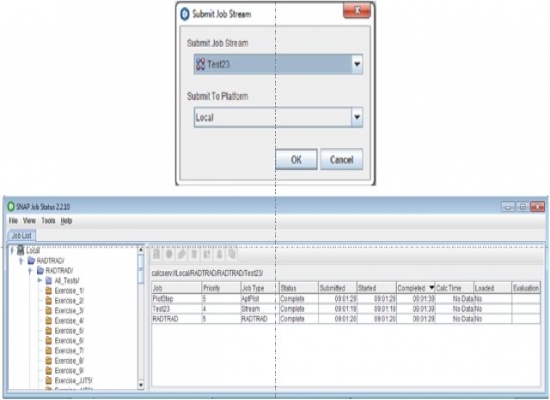Click the copy pages icon in job toolbar
The image size is (550, 400).
[232, 254]
